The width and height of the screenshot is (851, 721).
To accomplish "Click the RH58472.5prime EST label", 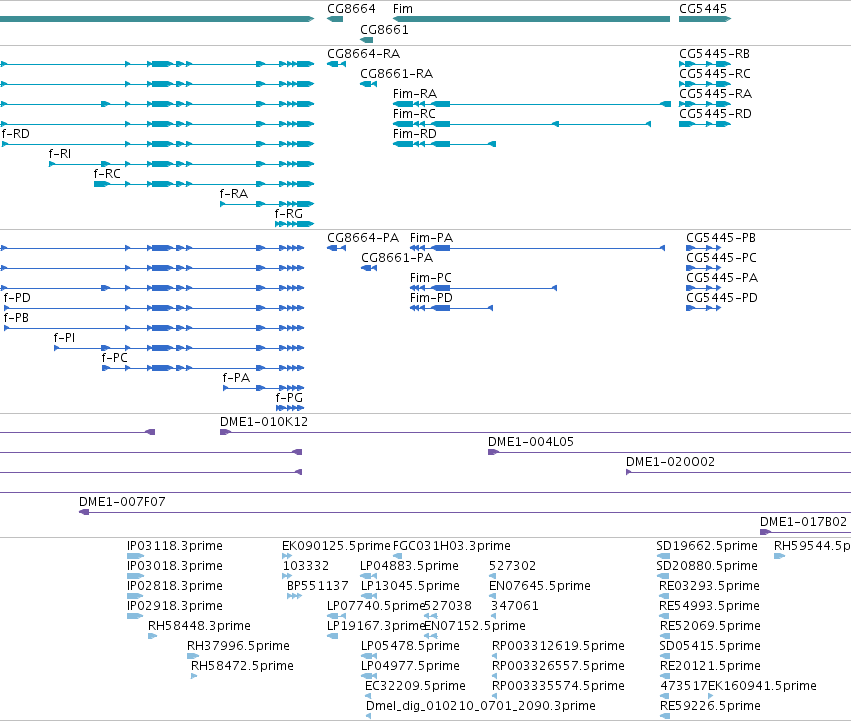I will click(242, 667).
